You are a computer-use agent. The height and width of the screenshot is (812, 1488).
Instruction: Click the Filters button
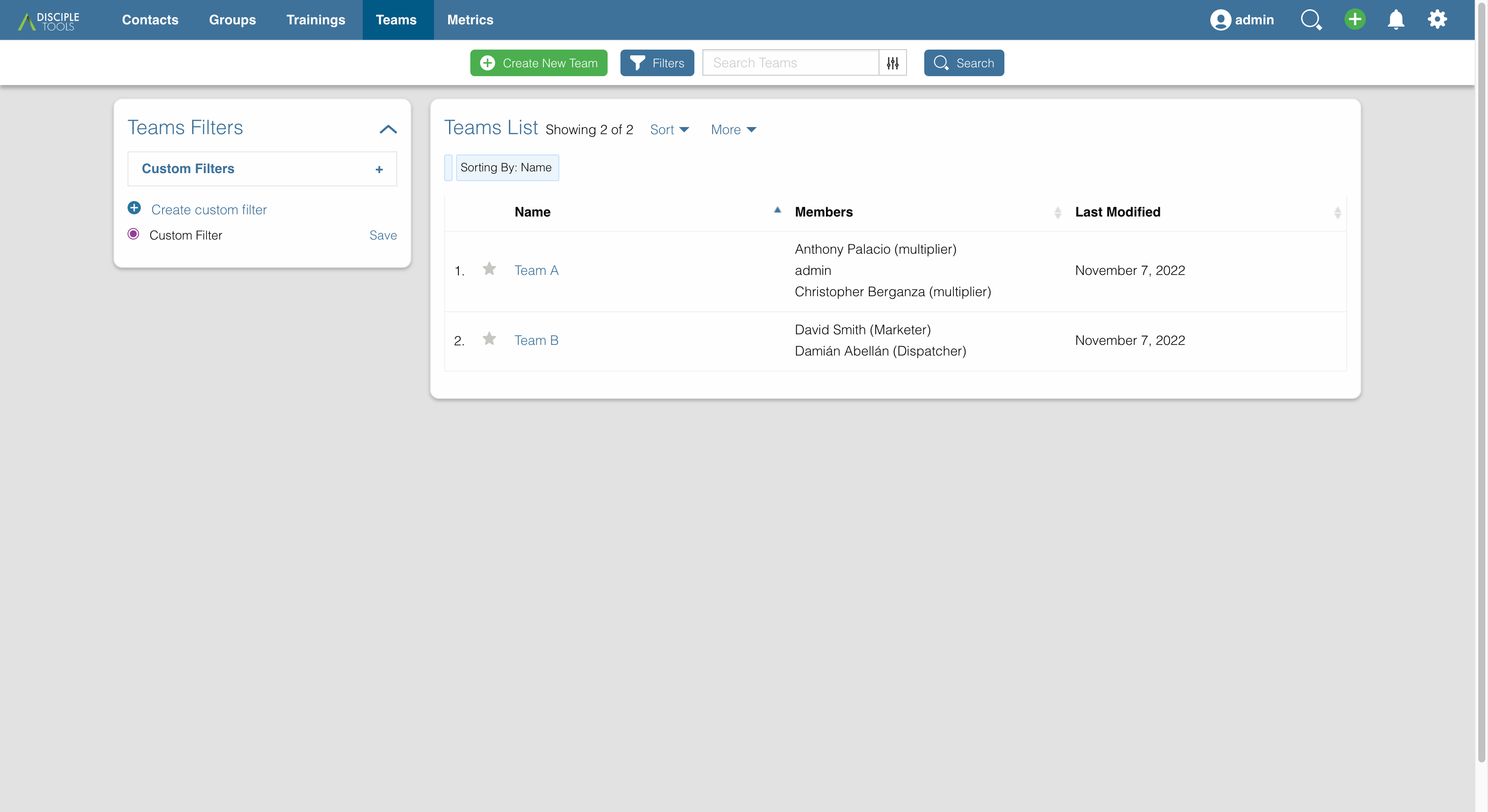click(657, 63)
